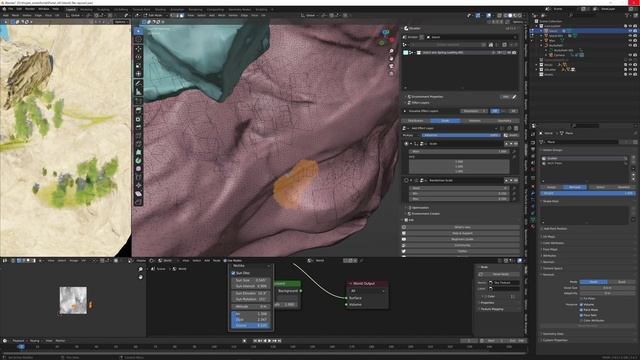The width and height of the screenshot is (640, 360).
Task: Open the Edit Mode dropdown in viewport header
Action: [157, 16]
